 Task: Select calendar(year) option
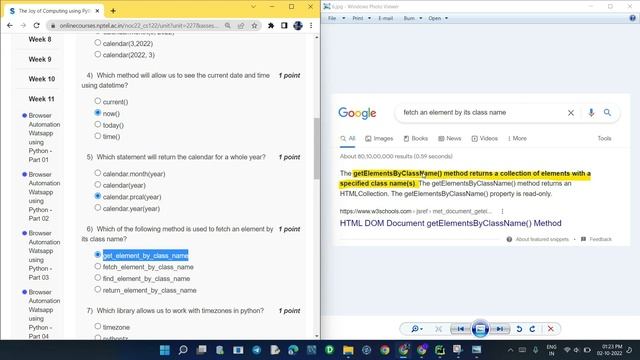[x=98, y=184]
